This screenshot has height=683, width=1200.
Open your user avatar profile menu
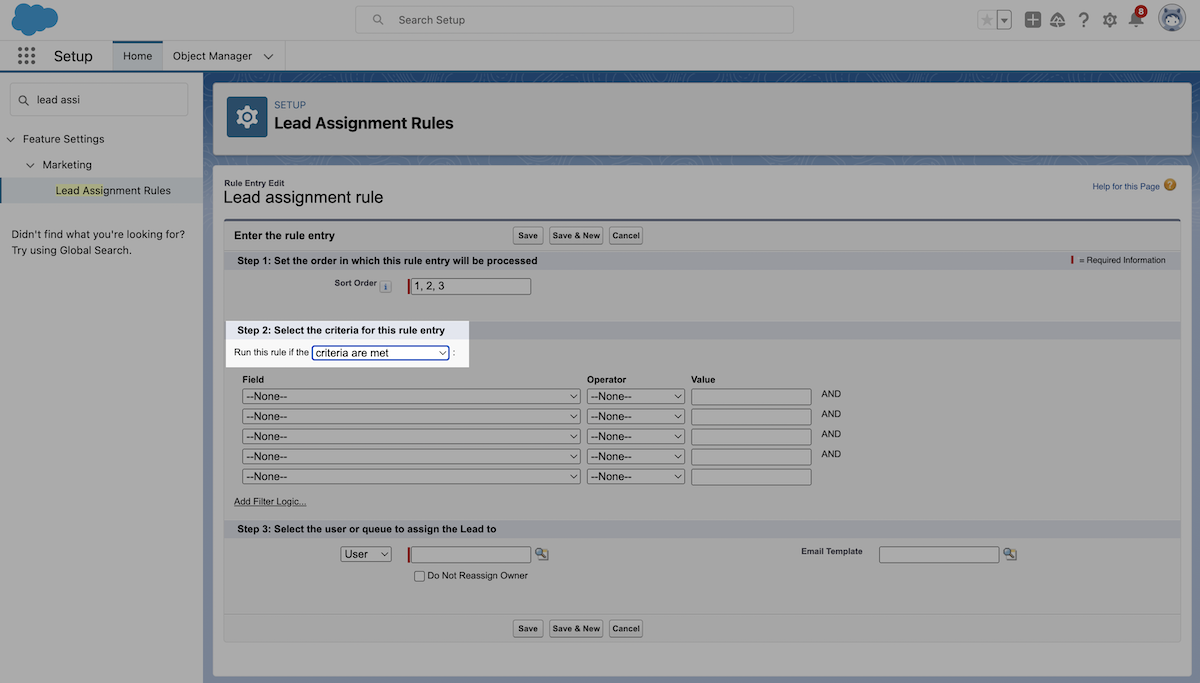(x=1171, y=17)
